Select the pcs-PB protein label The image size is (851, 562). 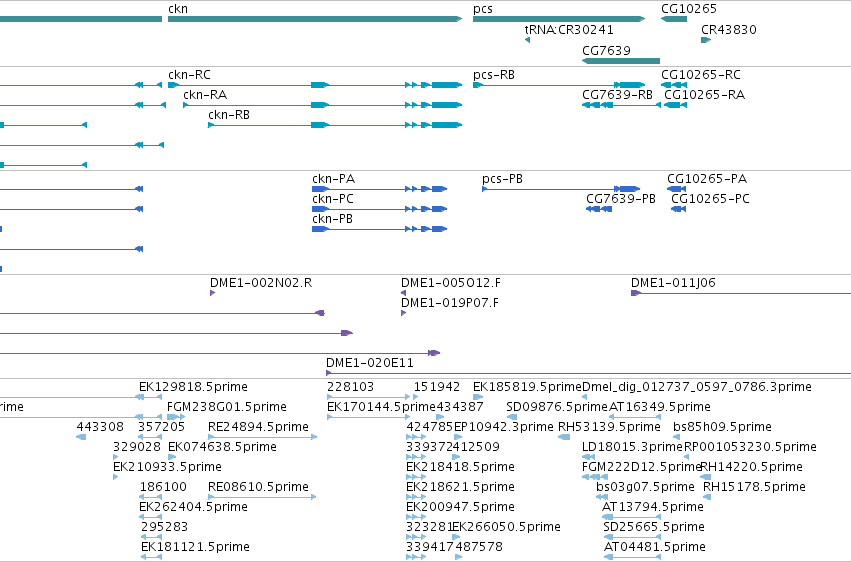click(503, 179)
